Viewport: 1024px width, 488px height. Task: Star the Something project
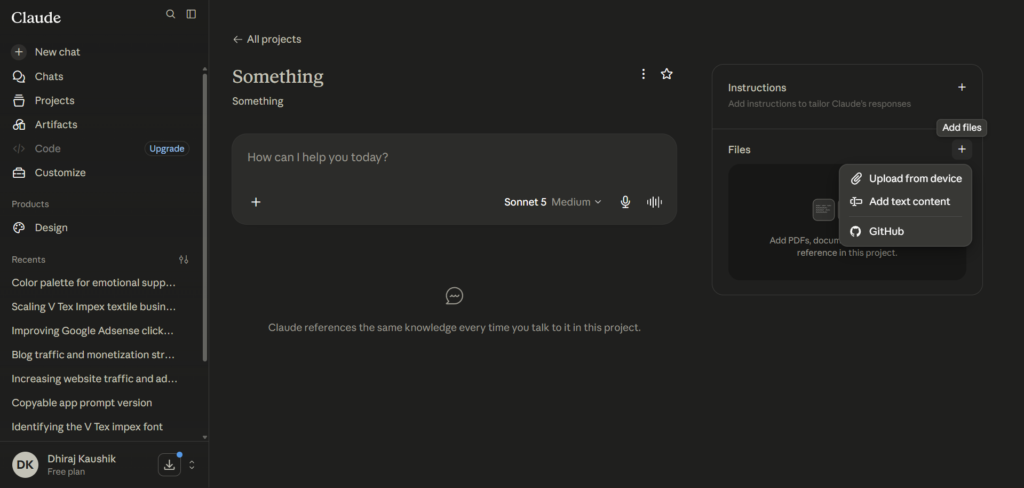pyautogui.click(x=666, y=74)
